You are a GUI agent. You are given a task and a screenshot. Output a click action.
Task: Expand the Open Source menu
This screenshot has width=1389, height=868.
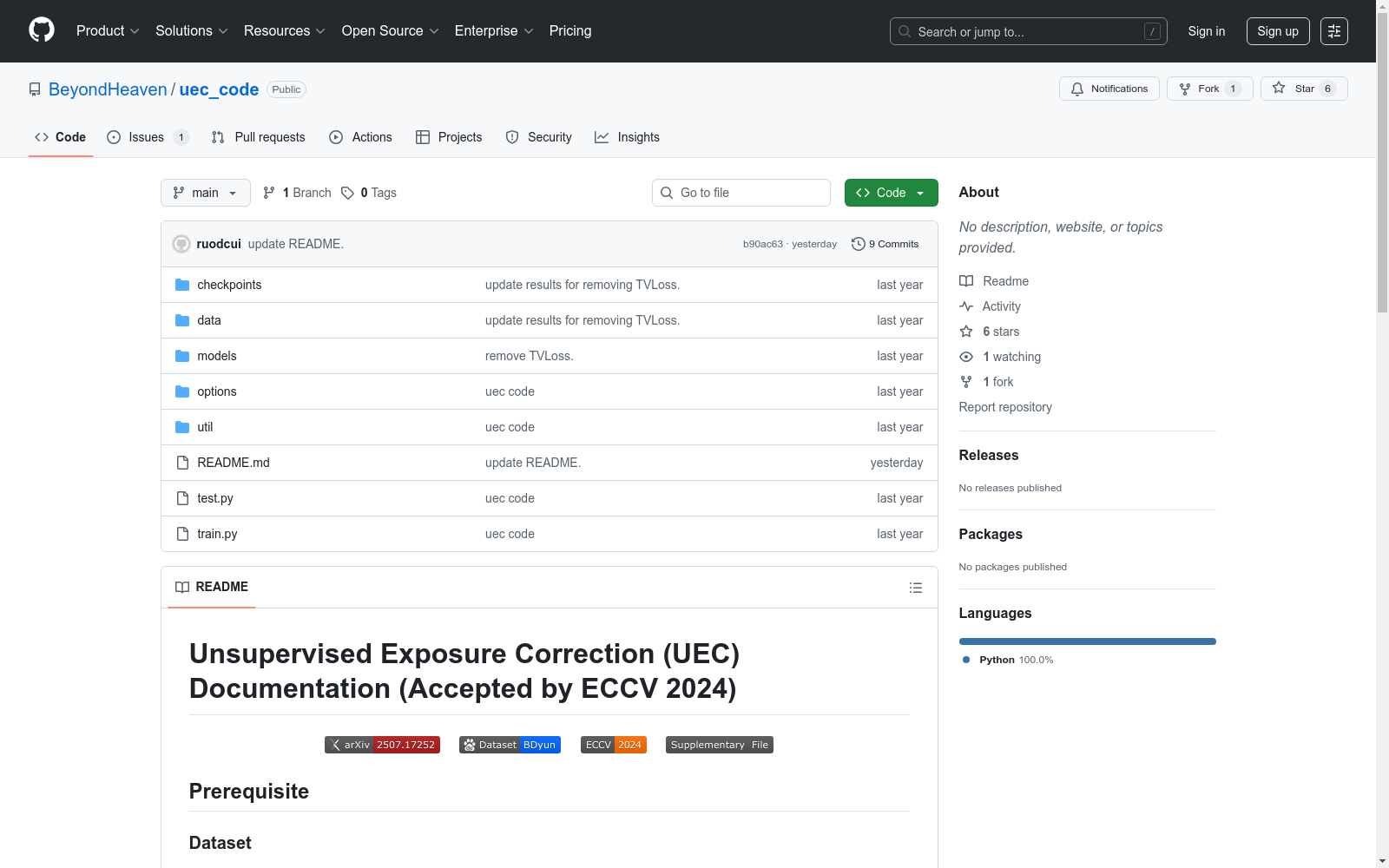pyautogui.click(x=391, y=31)
